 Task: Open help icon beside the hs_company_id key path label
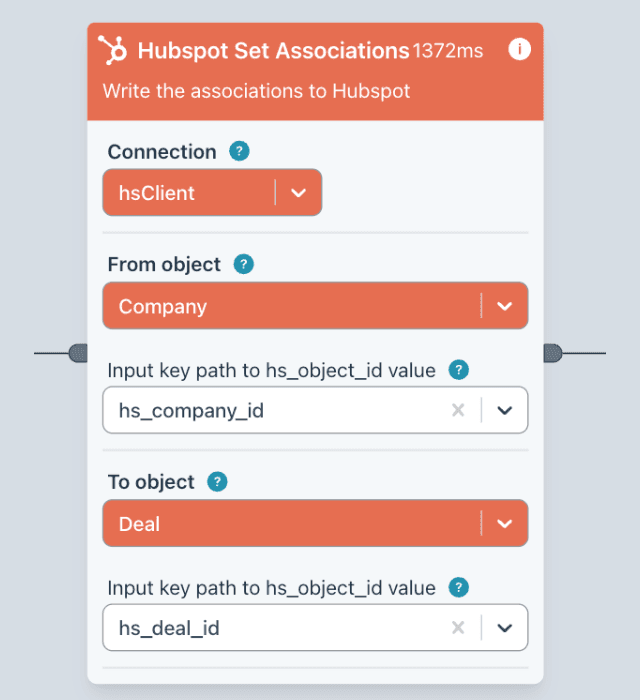458,370
